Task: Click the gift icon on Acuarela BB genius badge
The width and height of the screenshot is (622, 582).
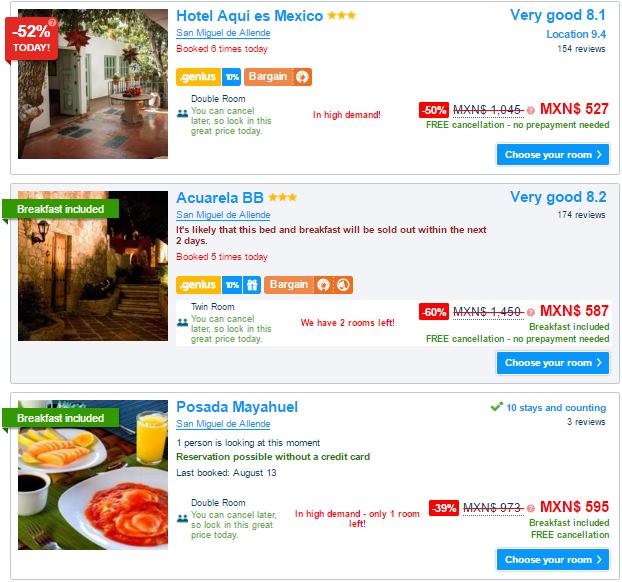Action: point(252,285)
